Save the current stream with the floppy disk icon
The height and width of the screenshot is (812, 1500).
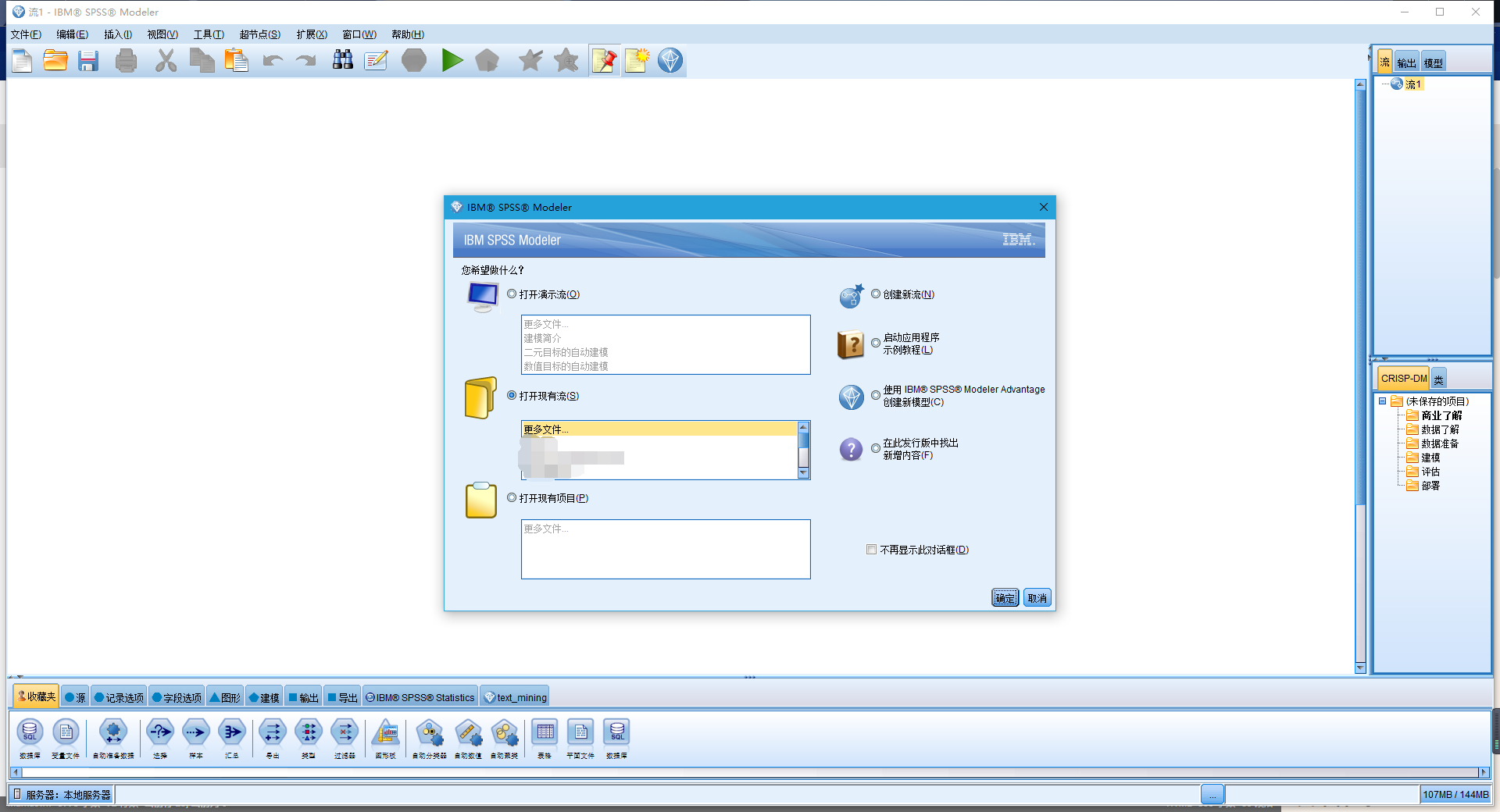pyautogui.click(x=88, y=61)
